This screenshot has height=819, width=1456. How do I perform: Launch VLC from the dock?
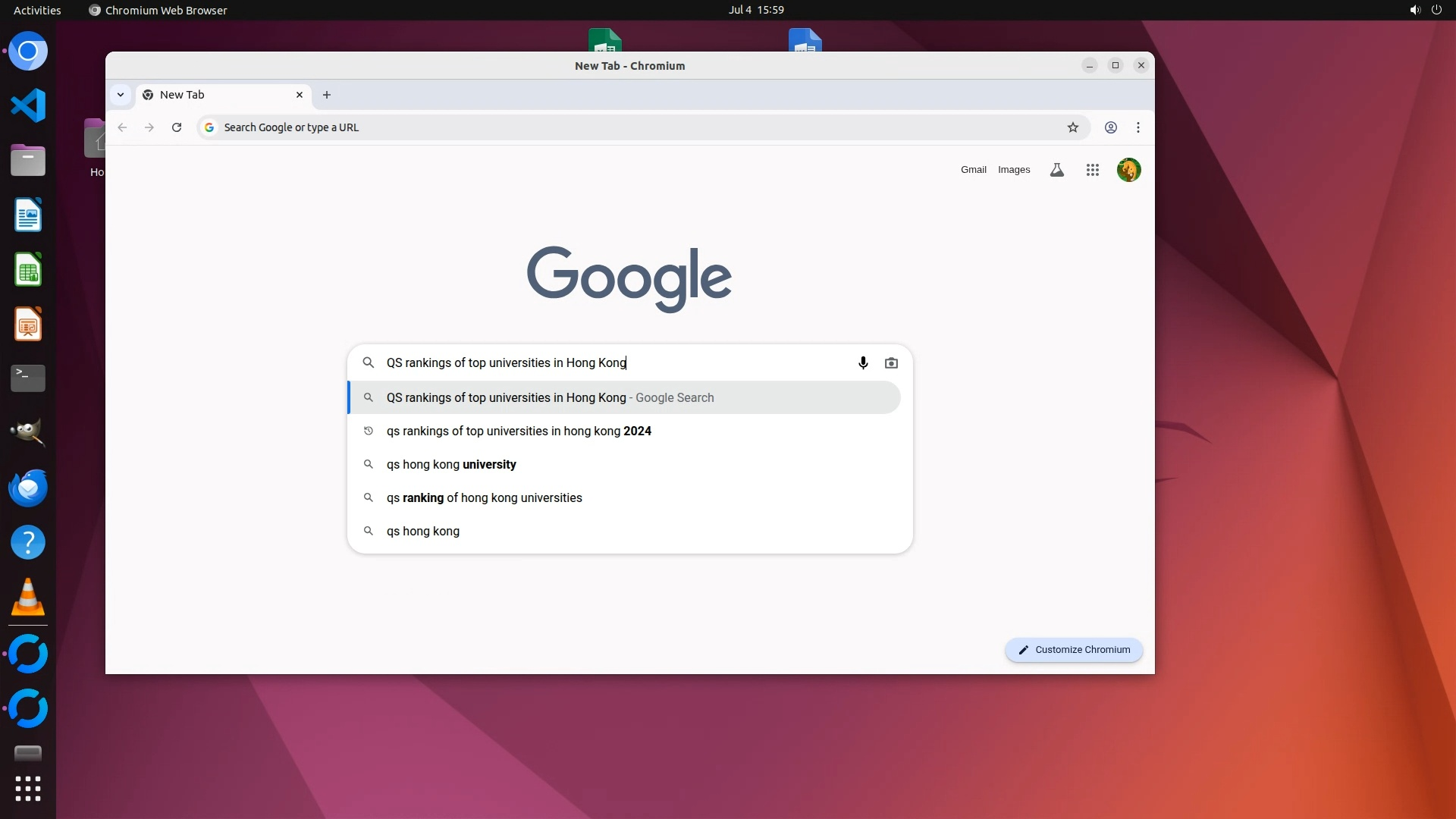click(x=28, y=597)
